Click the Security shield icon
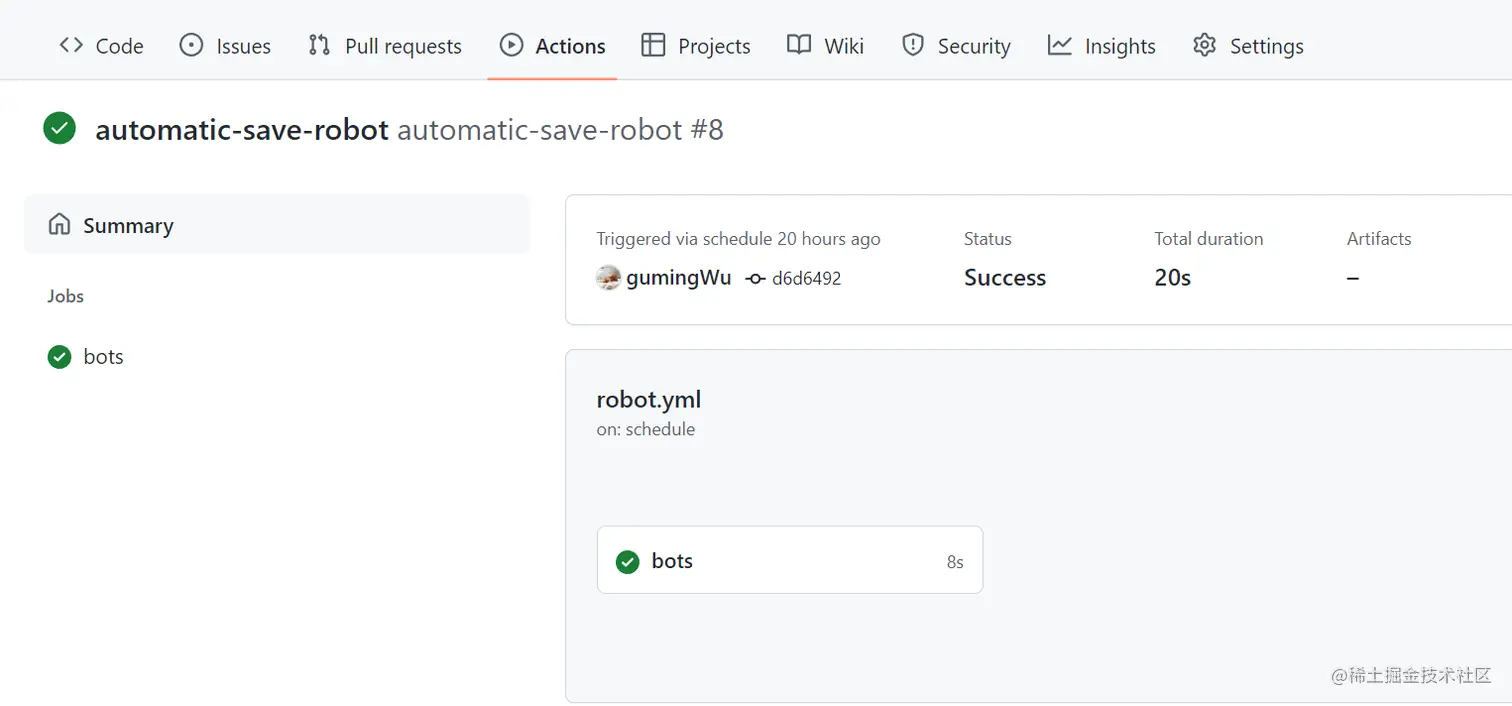This screenshot has width=1512, height=706. pyautogui.click(x=912, y=45)
